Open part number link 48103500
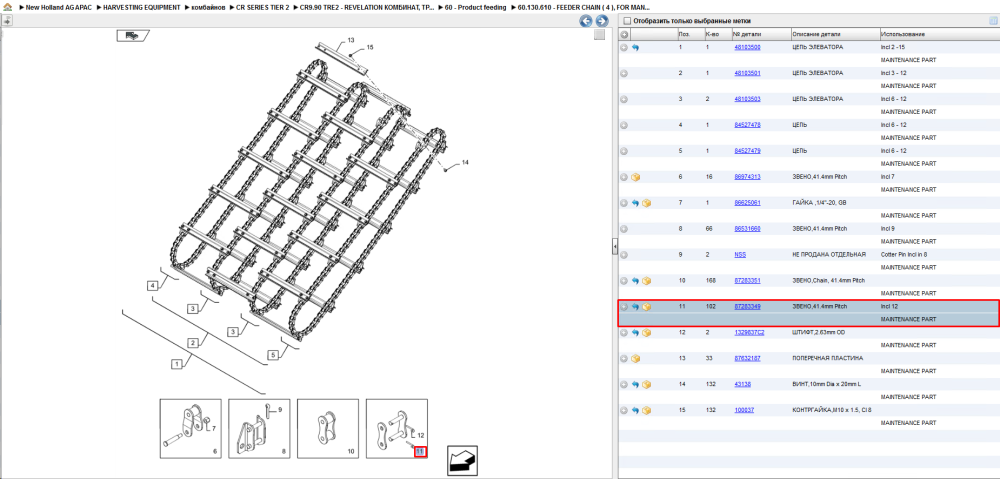Image resolution: width=1000 pixels, height=479 pixels. 747,48
